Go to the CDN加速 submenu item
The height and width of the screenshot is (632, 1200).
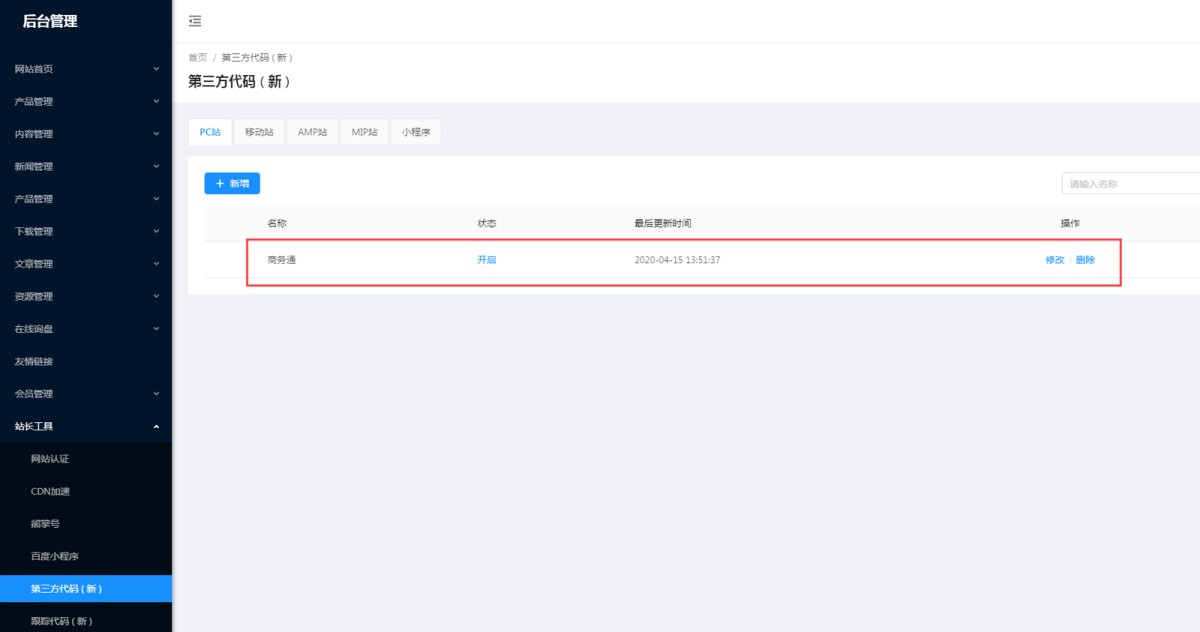pyautogui.click(x=50, y=491)
